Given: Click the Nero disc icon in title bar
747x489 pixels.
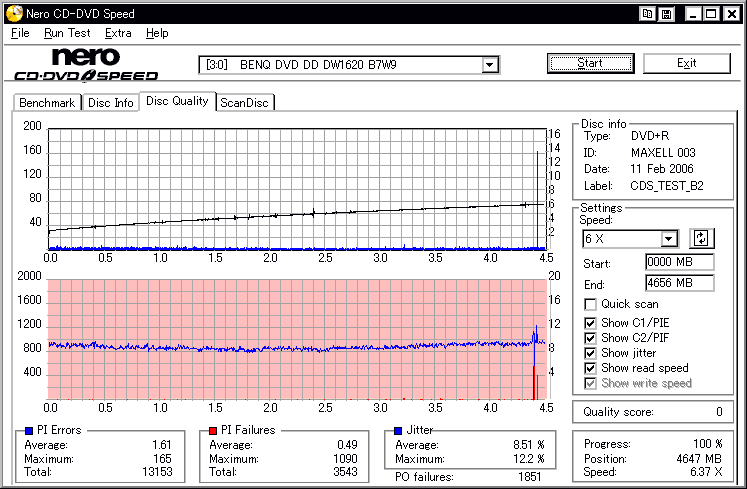Looking at the screenshot, I should click(14, 13).
